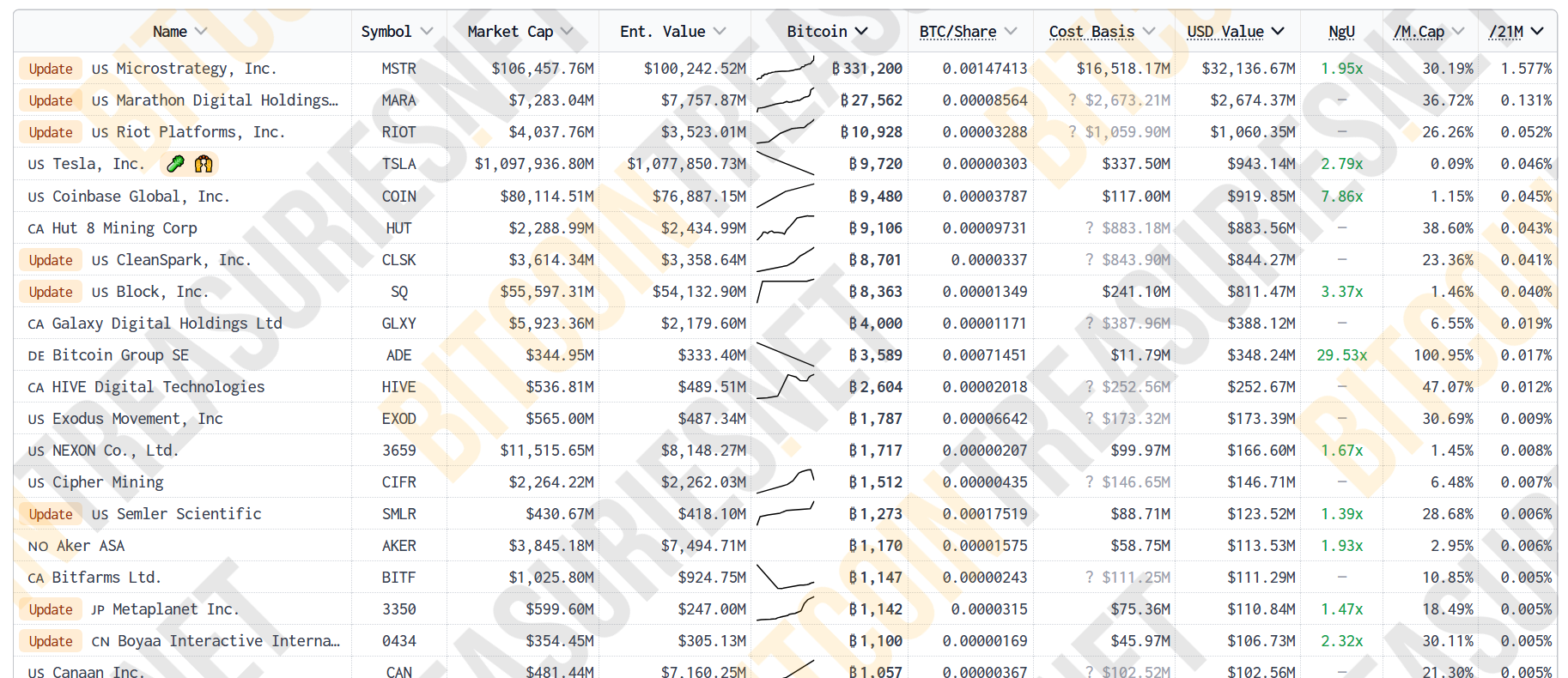Image resolution: width=1568 pixels, height=678 pixels.
Task: Open Tesla bitcoin holdings sparkline chart
Action: pos(785,164)
